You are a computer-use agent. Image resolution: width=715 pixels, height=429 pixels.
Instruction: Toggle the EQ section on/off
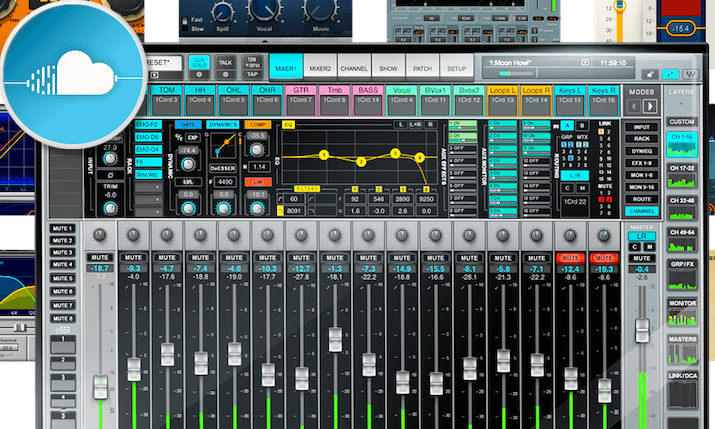pyautogui.click(x=288, y=124)
